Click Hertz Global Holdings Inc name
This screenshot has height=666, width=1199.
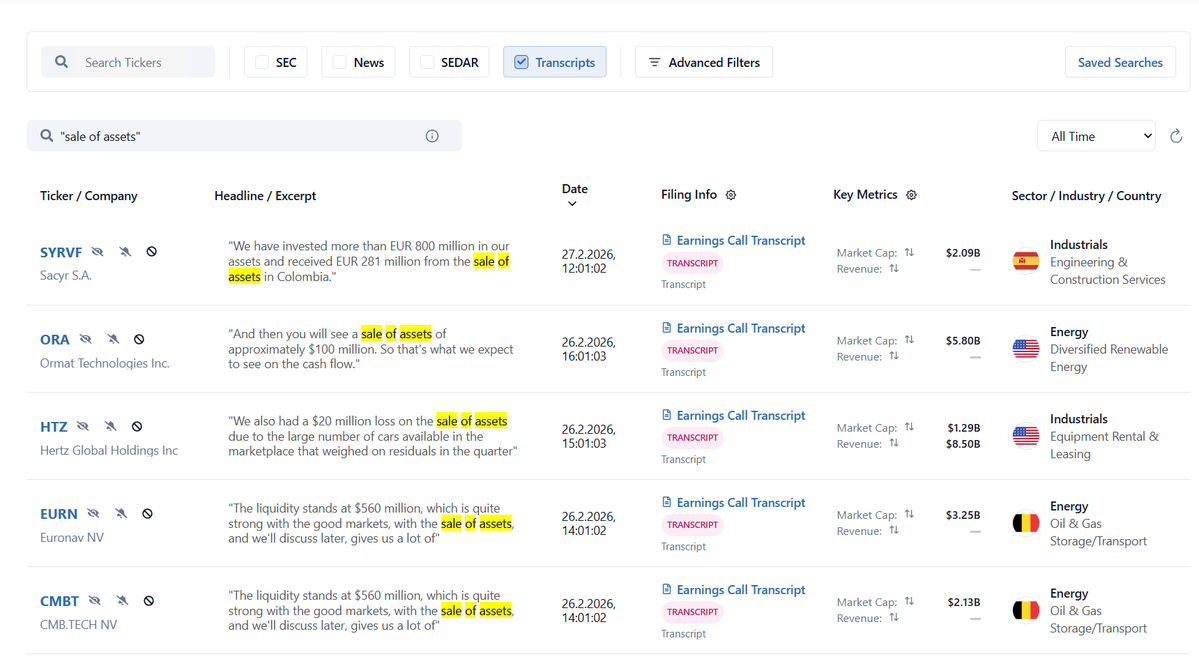109,450
